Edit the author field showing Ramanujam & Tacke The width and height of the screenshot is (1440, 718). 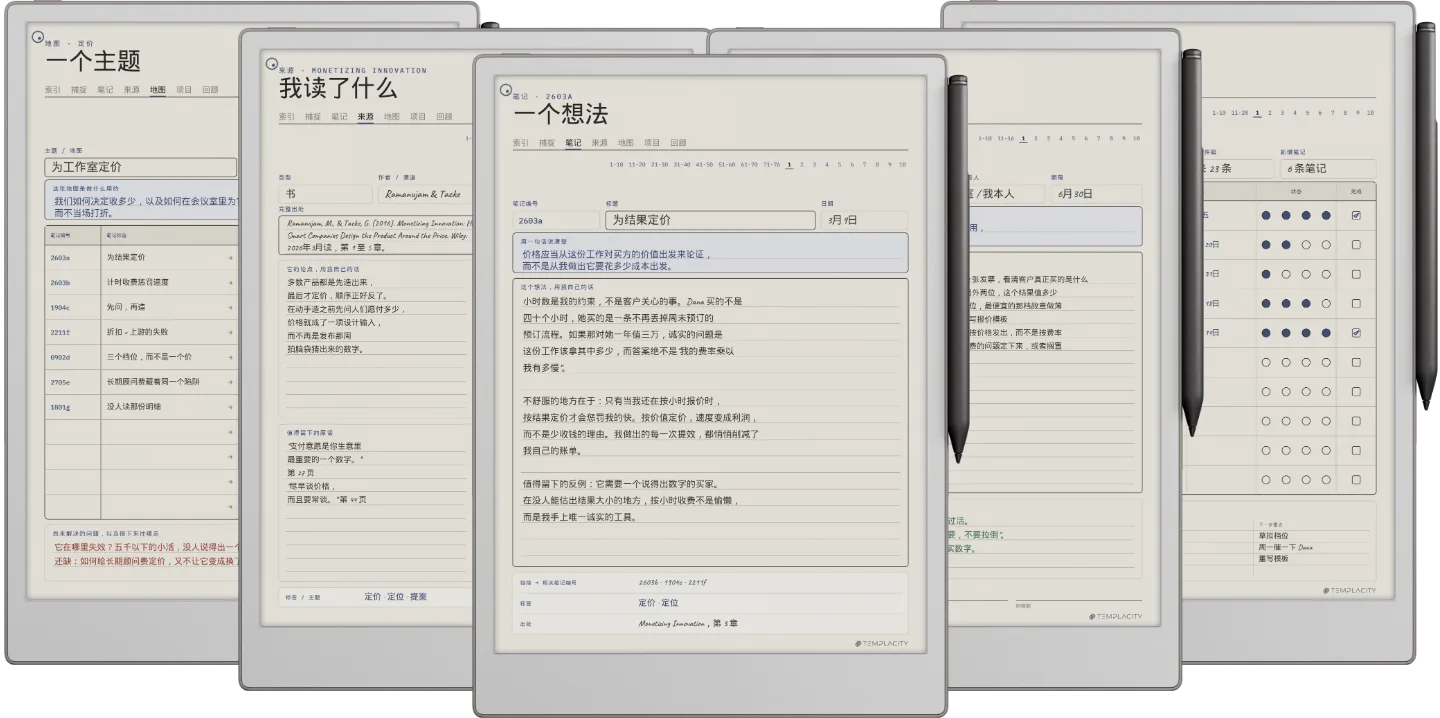426,194
